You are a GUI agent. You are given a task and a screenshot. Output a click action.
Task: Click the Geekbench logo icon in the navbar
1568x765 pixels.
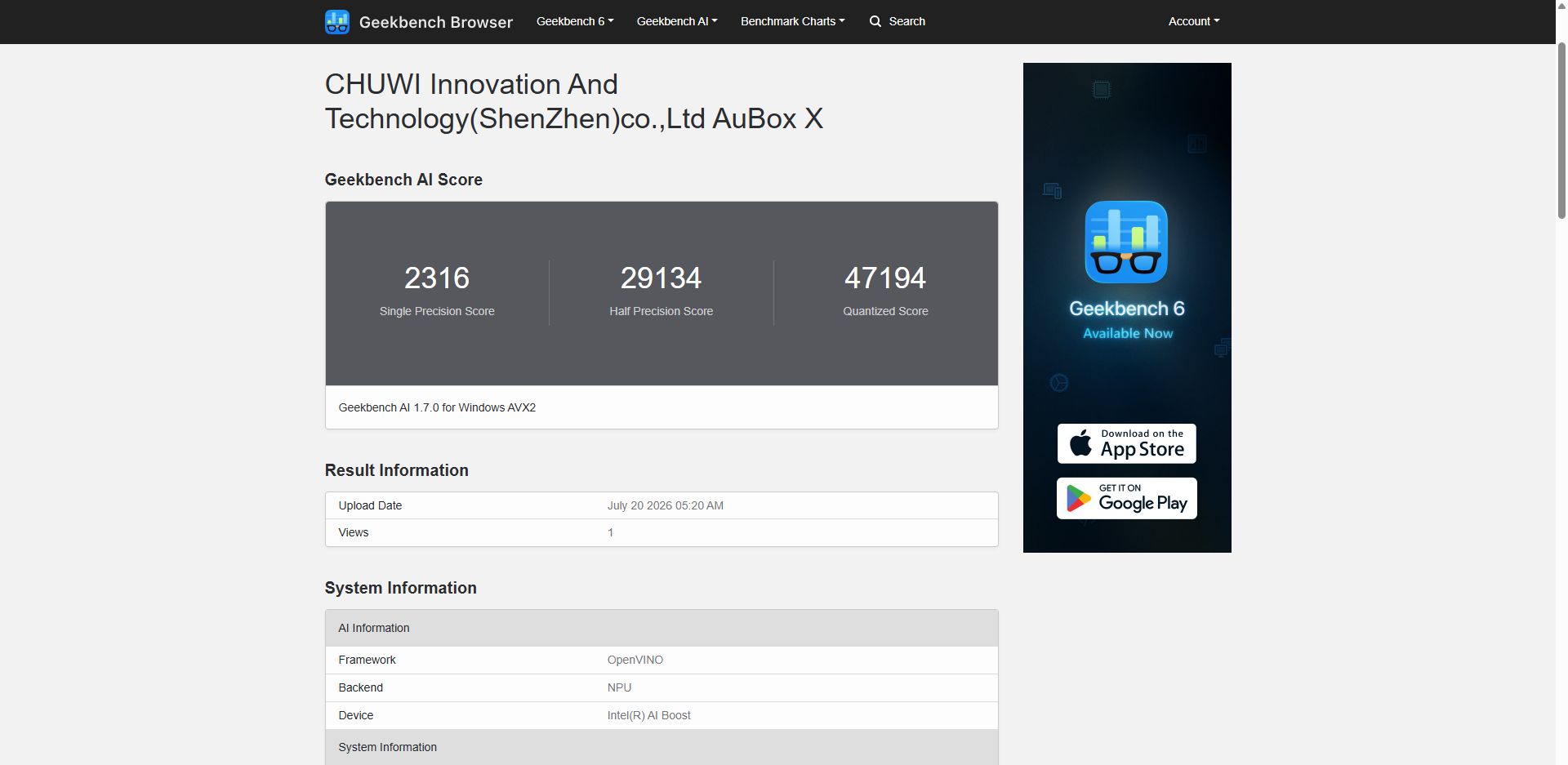click(336, 22)
